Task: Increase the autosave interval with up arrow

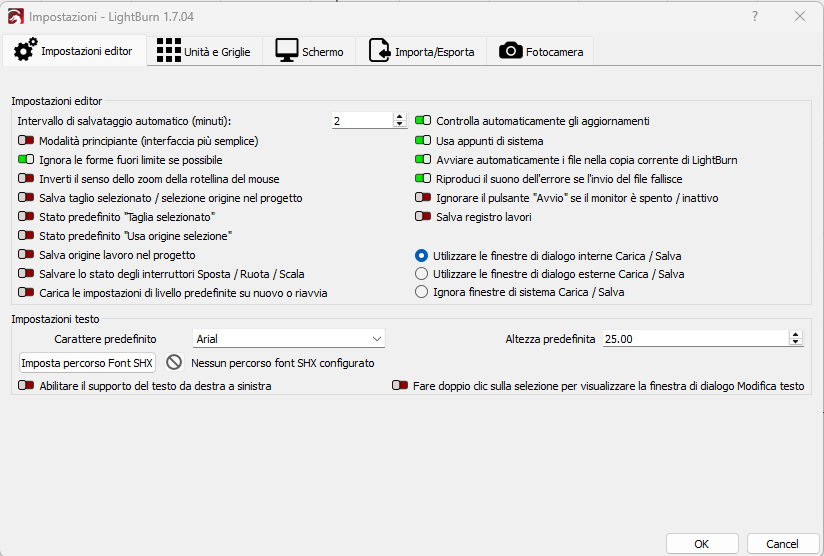Action: (x=400, y=116)
